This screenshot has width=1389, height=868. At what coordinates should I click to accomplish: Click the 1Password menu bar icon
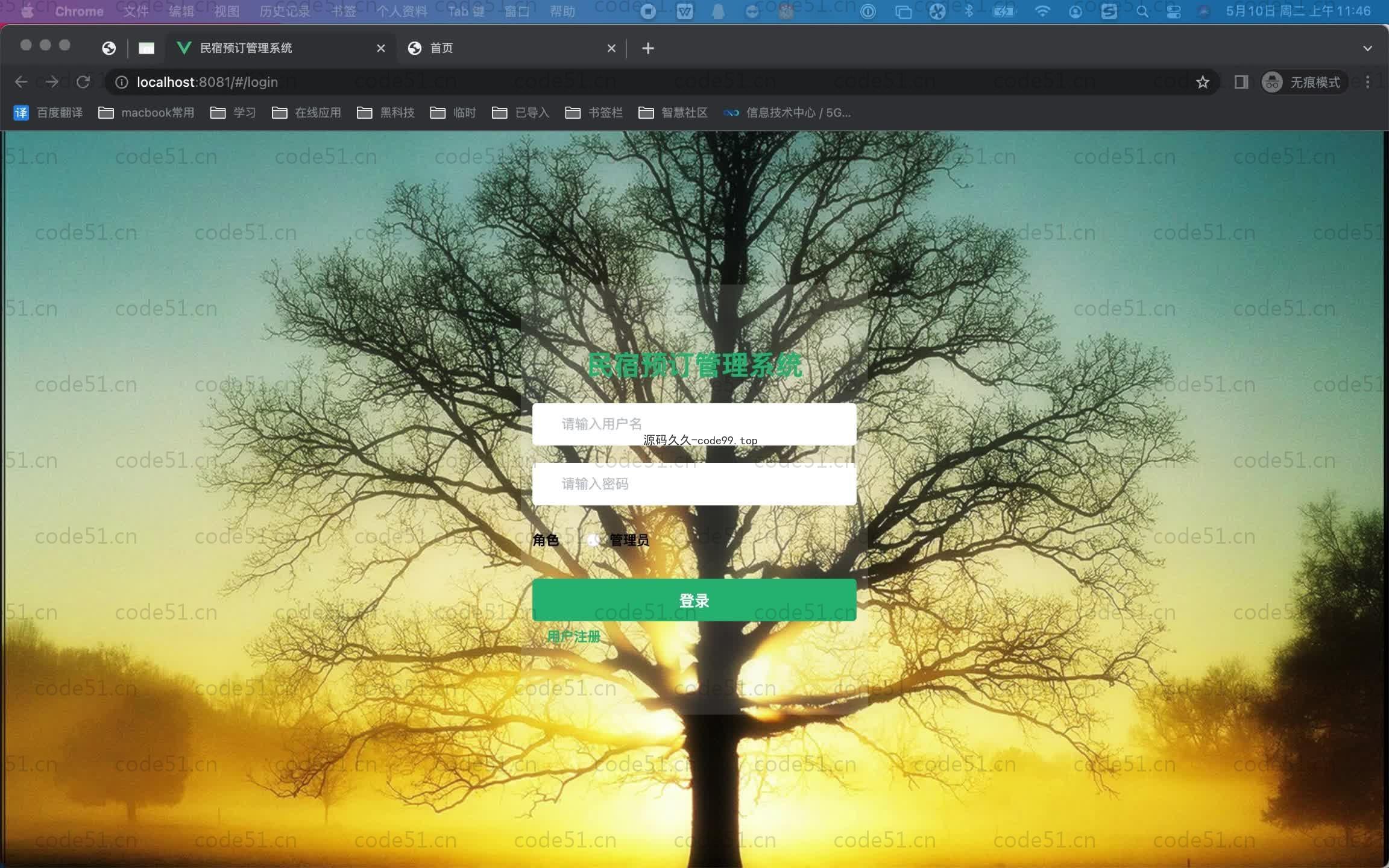coord(868,11)
